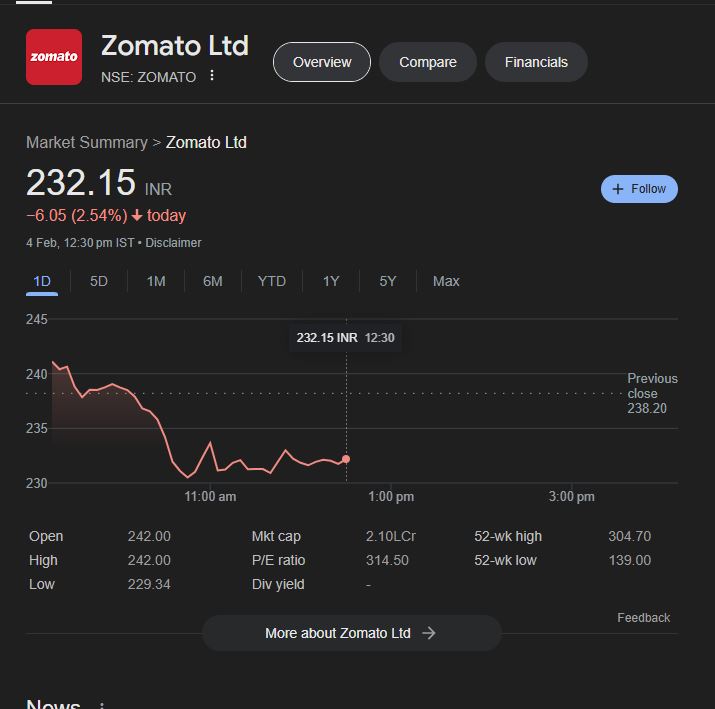Viewport: 715px width, 709px height.
Task: View the 5Y chart range
Action: pos(388,281)
